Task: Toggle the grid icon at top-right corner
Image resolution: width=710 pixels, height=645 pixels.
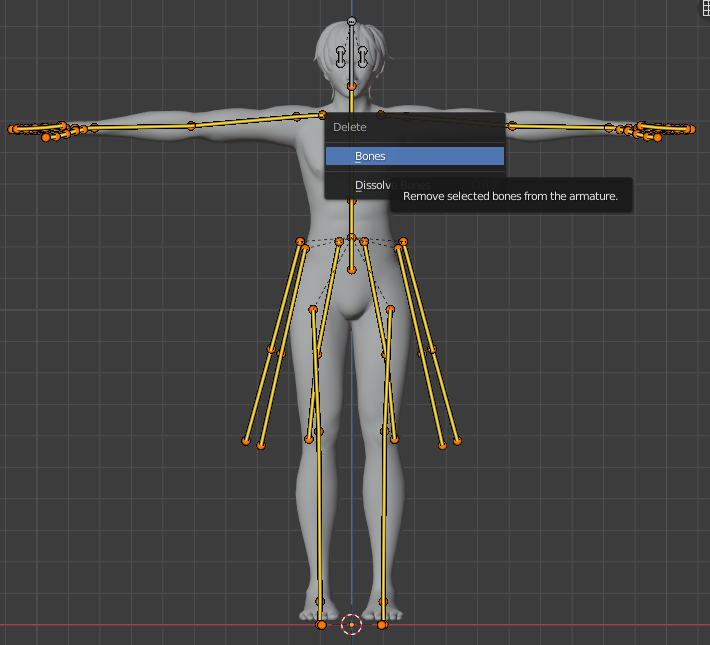Action: 705,9
